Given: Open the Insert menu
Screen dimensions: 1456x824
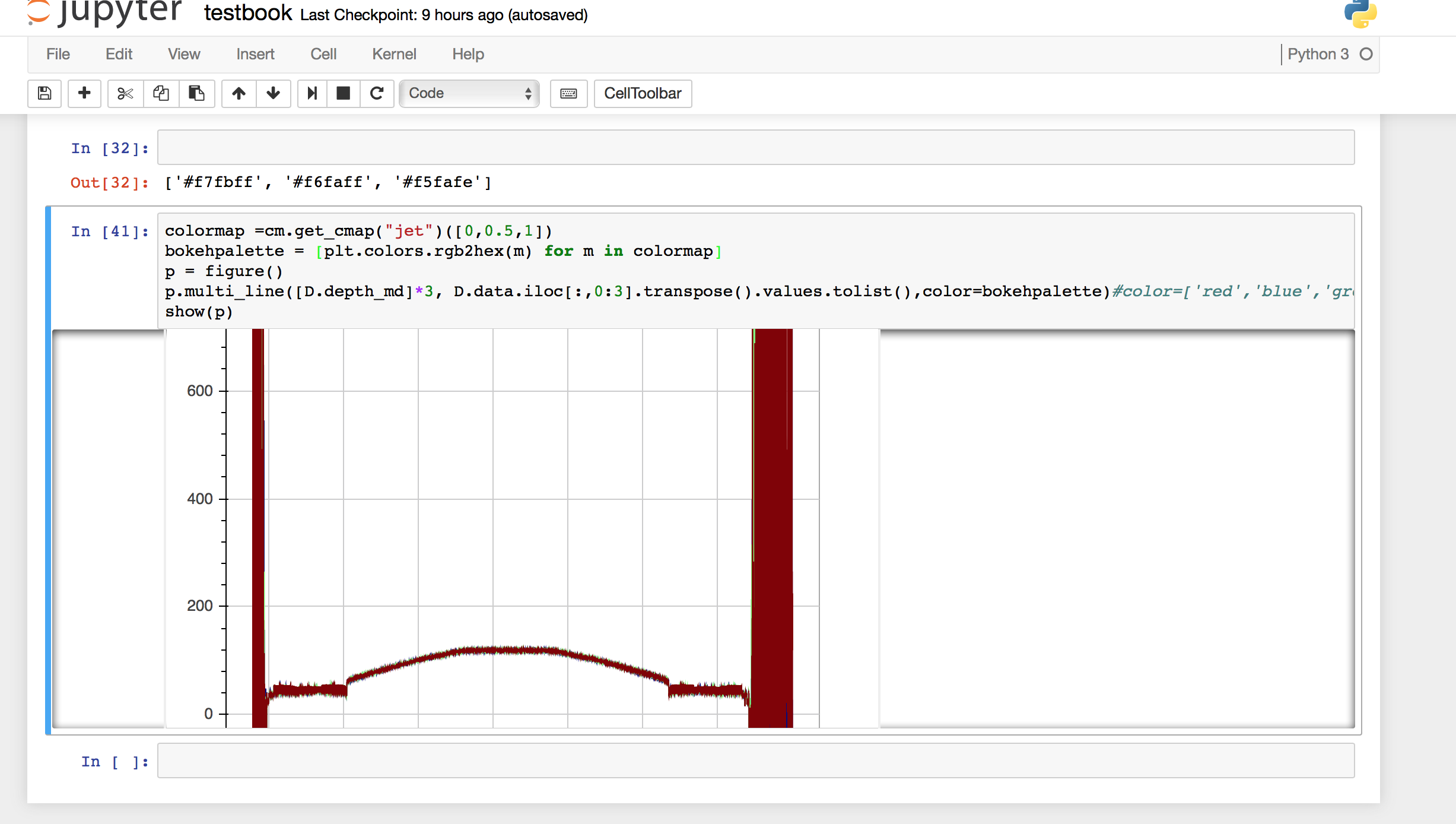Looking at the screenshot, I should click(255, 54).
